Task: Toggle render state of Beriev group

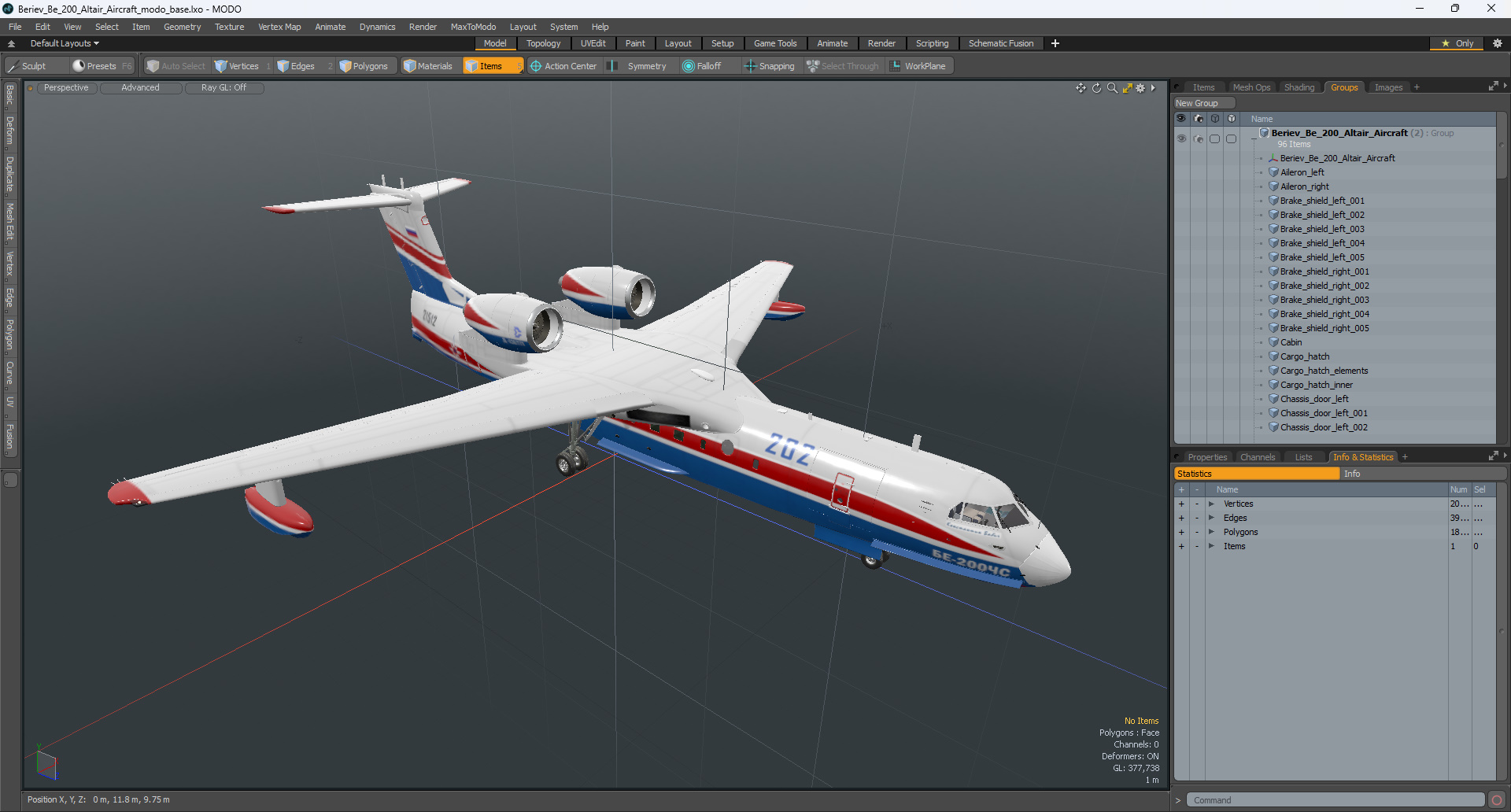Action: (x=1199, y=138)
